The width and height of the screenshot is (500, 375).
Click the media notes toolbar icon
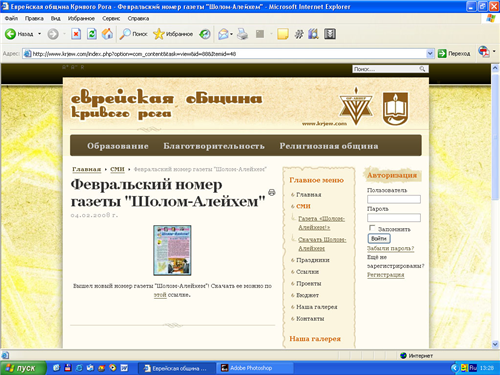pos(313,34)
